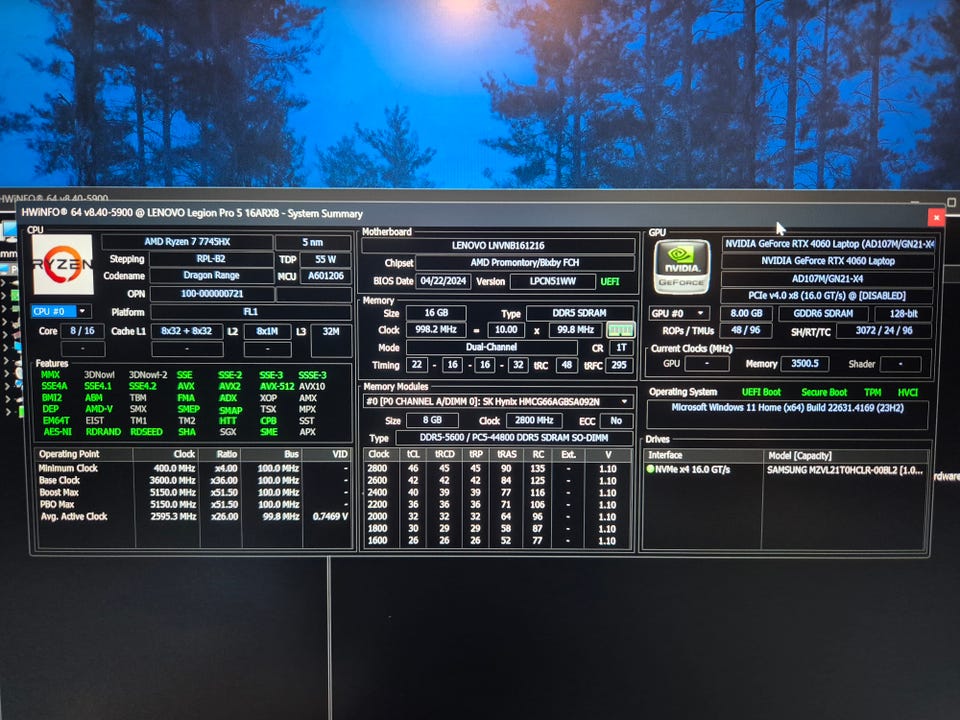Click the Dual-Channel mode field

coord(491,347)
